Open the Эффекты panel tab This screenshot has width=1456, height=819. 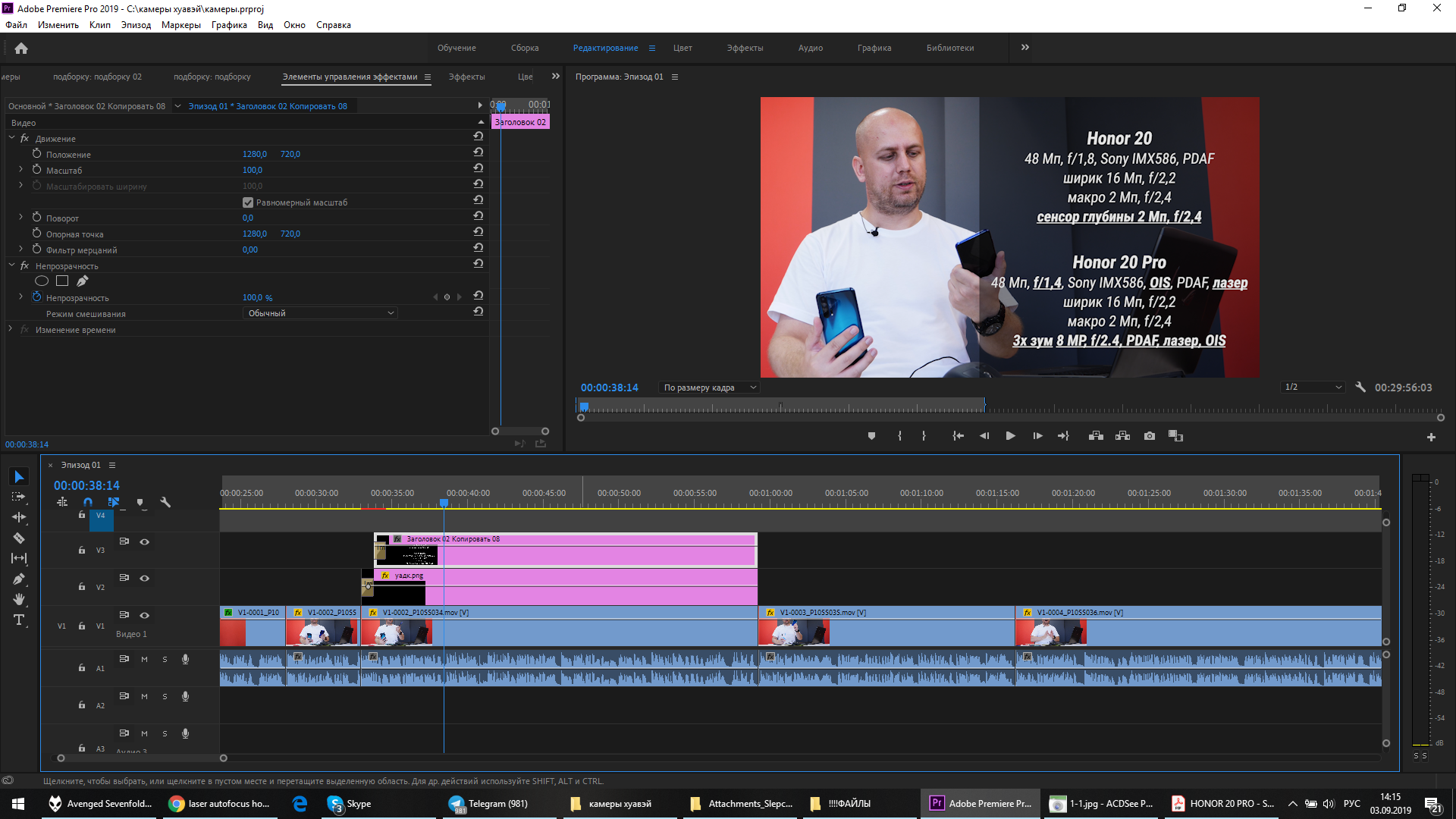tap(466, 77)
